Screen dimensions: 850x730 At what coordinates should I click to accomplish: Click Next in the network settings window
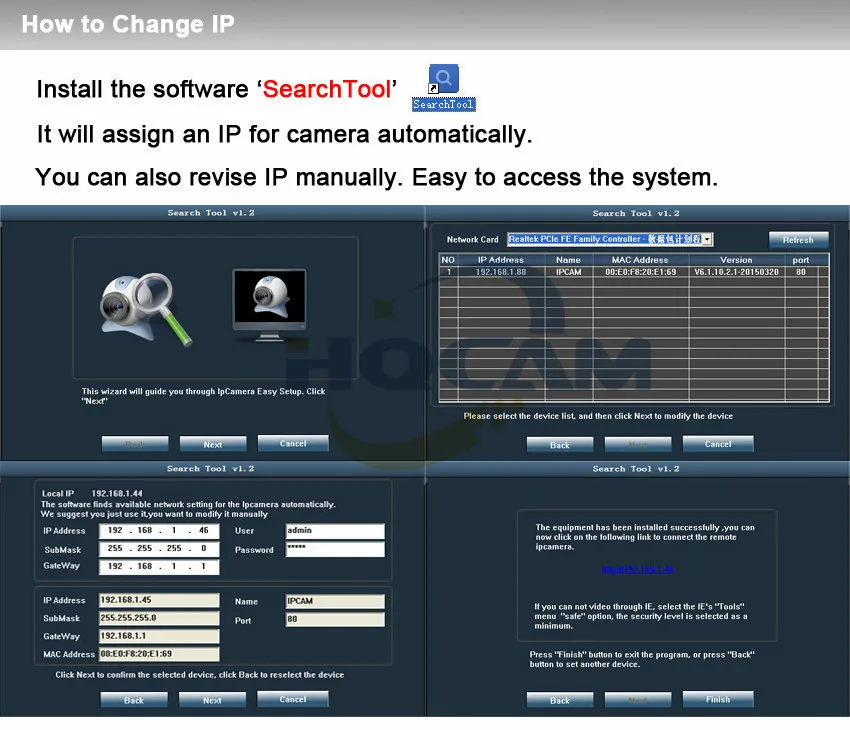tap(212, 700)
